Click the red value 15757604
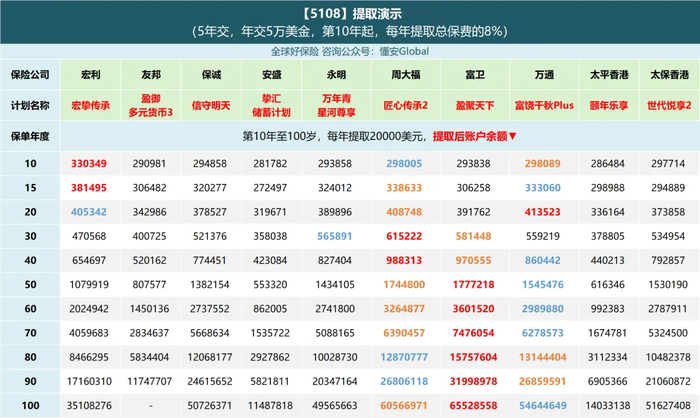The width and height of the screenshot is (700, 418). tap(473, 357)
